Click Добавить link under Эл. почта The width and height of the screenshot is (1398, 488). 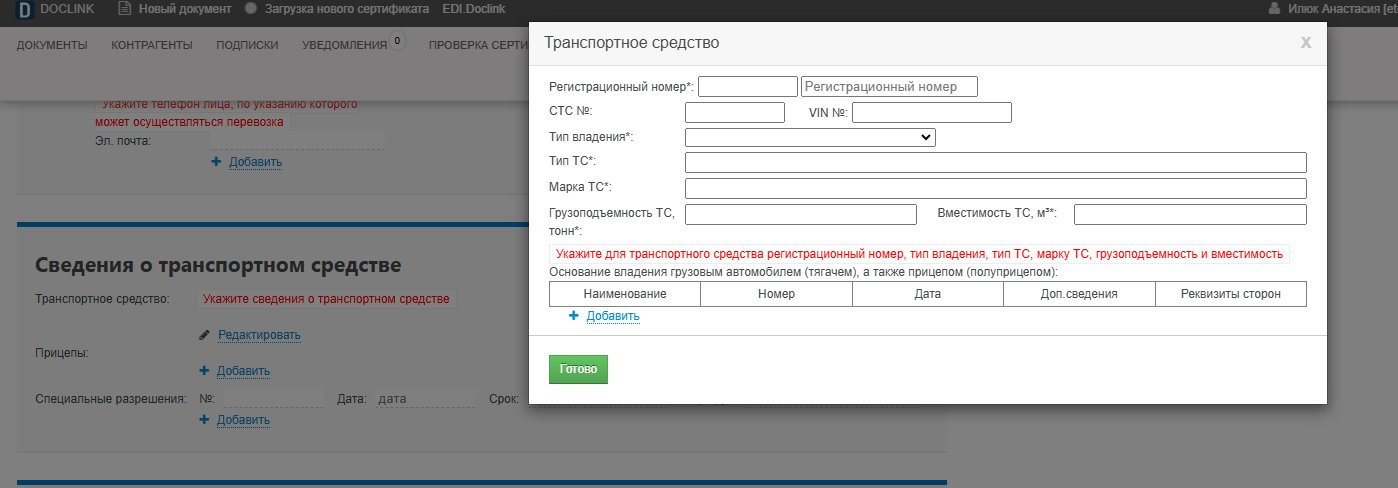tap(255, 162)
